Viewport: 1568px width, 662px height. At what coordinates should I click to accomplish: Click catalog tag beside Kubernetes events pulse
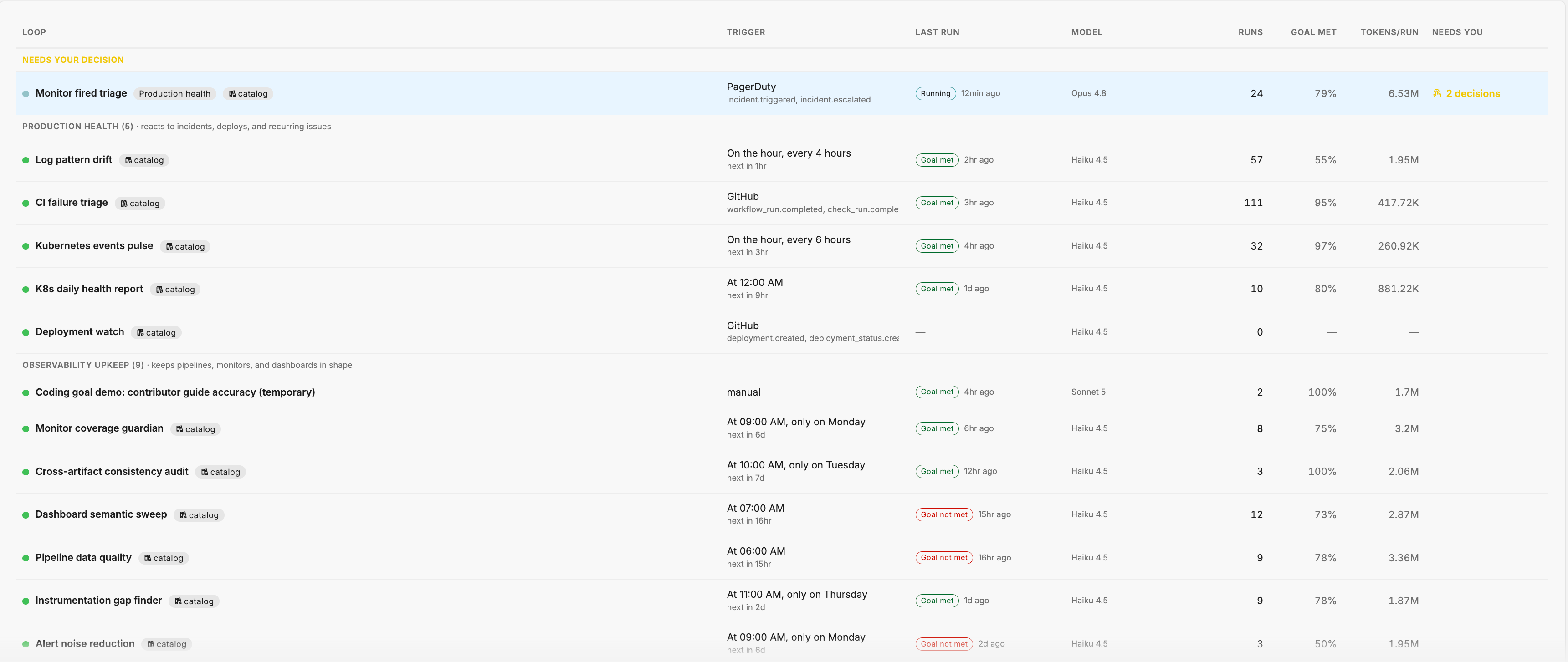[x=185, y=246]
